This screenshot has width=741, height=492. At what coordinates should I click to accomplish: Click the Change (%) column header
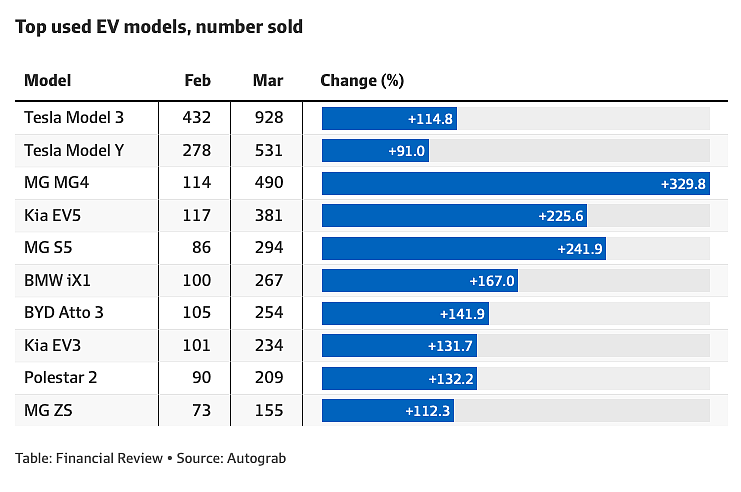pos(362,80)
